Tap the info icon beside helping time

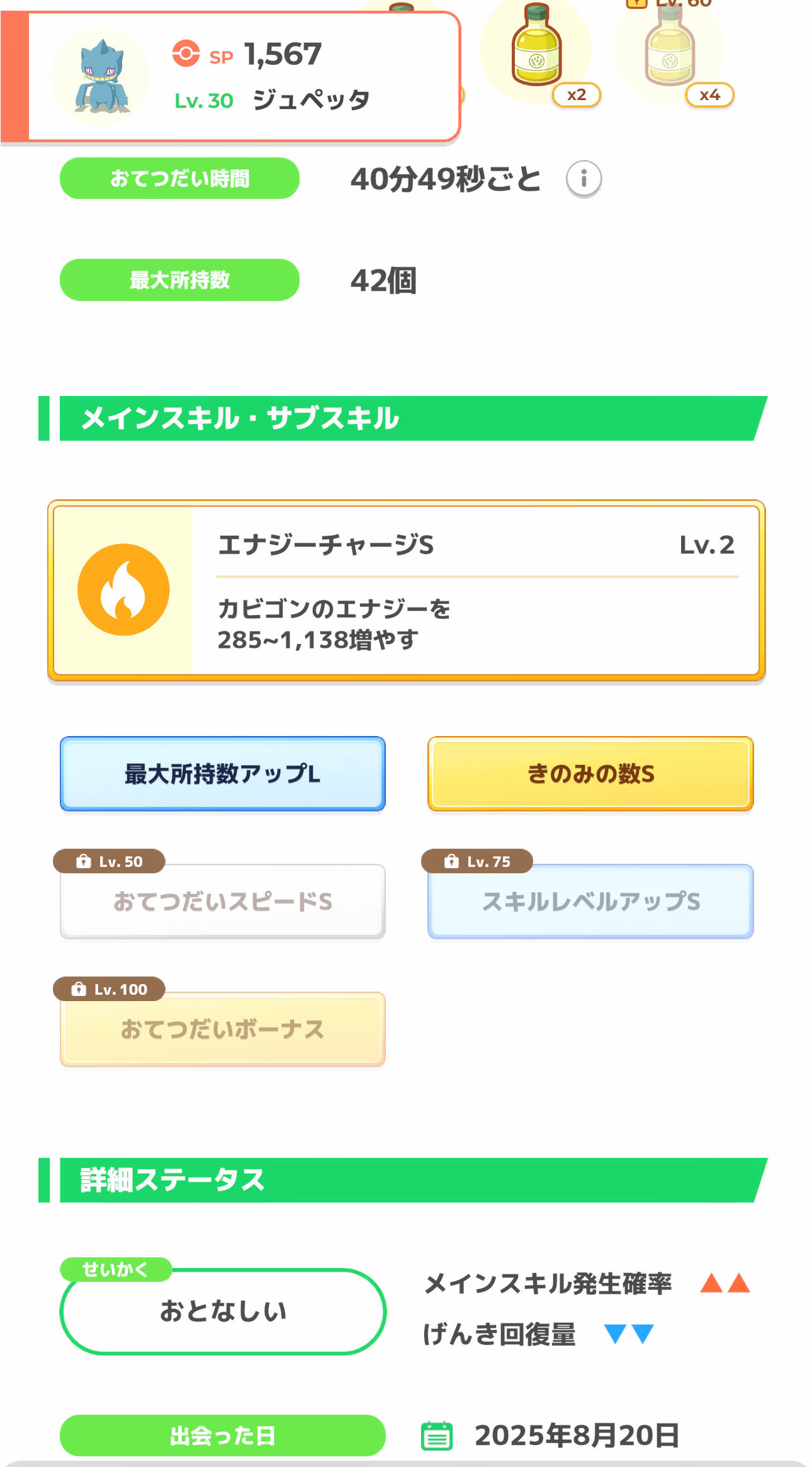pos(584,179)
